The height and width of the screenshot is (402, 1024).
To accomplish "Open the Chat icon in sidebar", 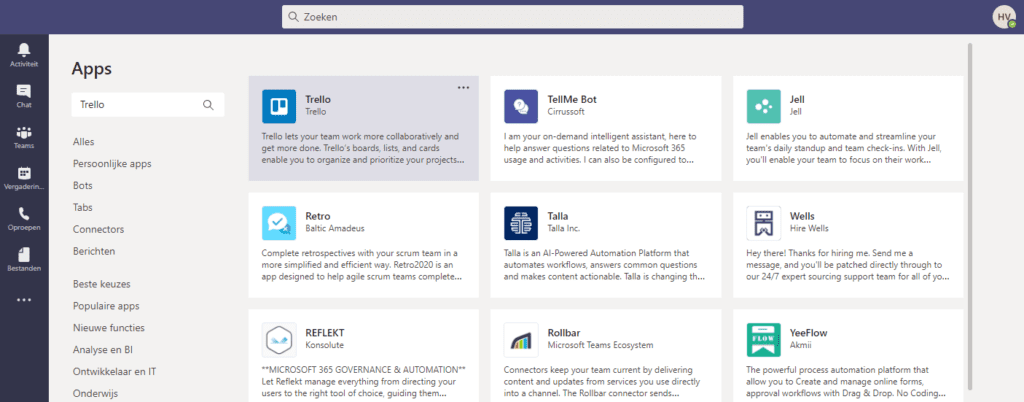I will 24,91.
